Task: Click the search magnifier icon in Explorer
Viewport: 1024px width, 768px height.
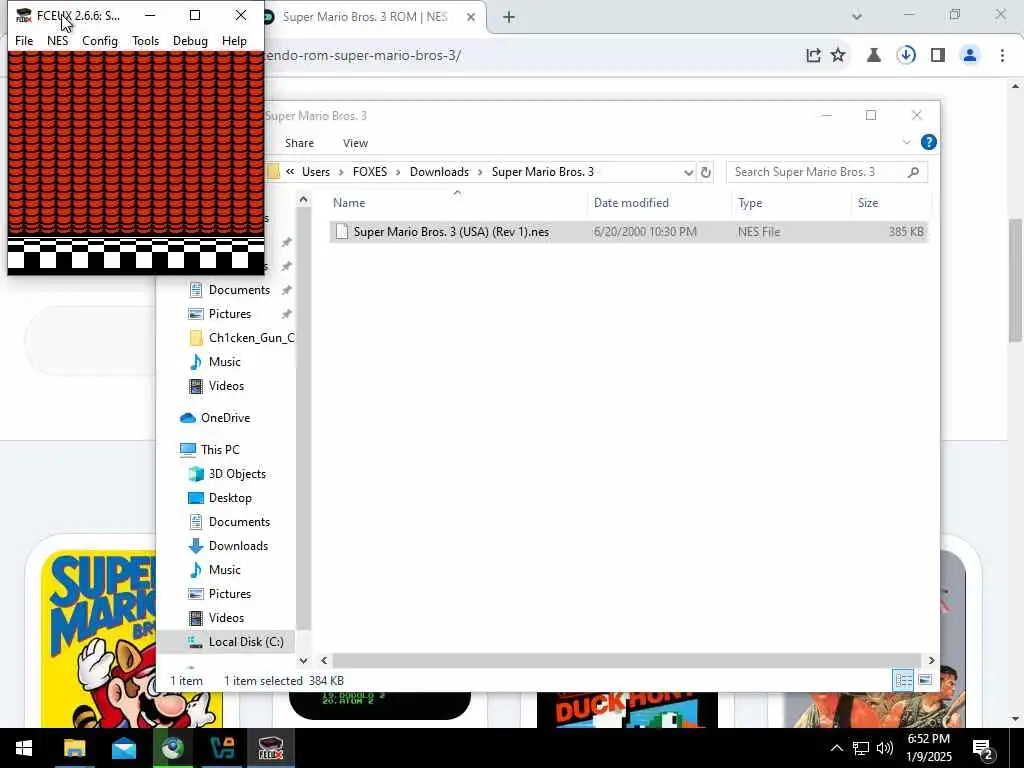Action: click(914, 172)
